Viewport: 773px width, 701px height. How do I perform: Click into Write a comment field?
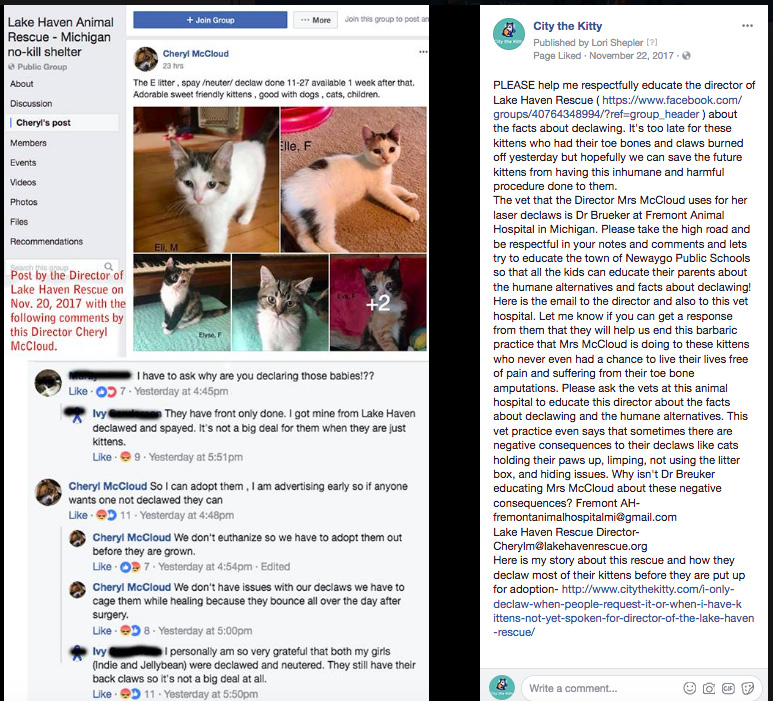599,688
